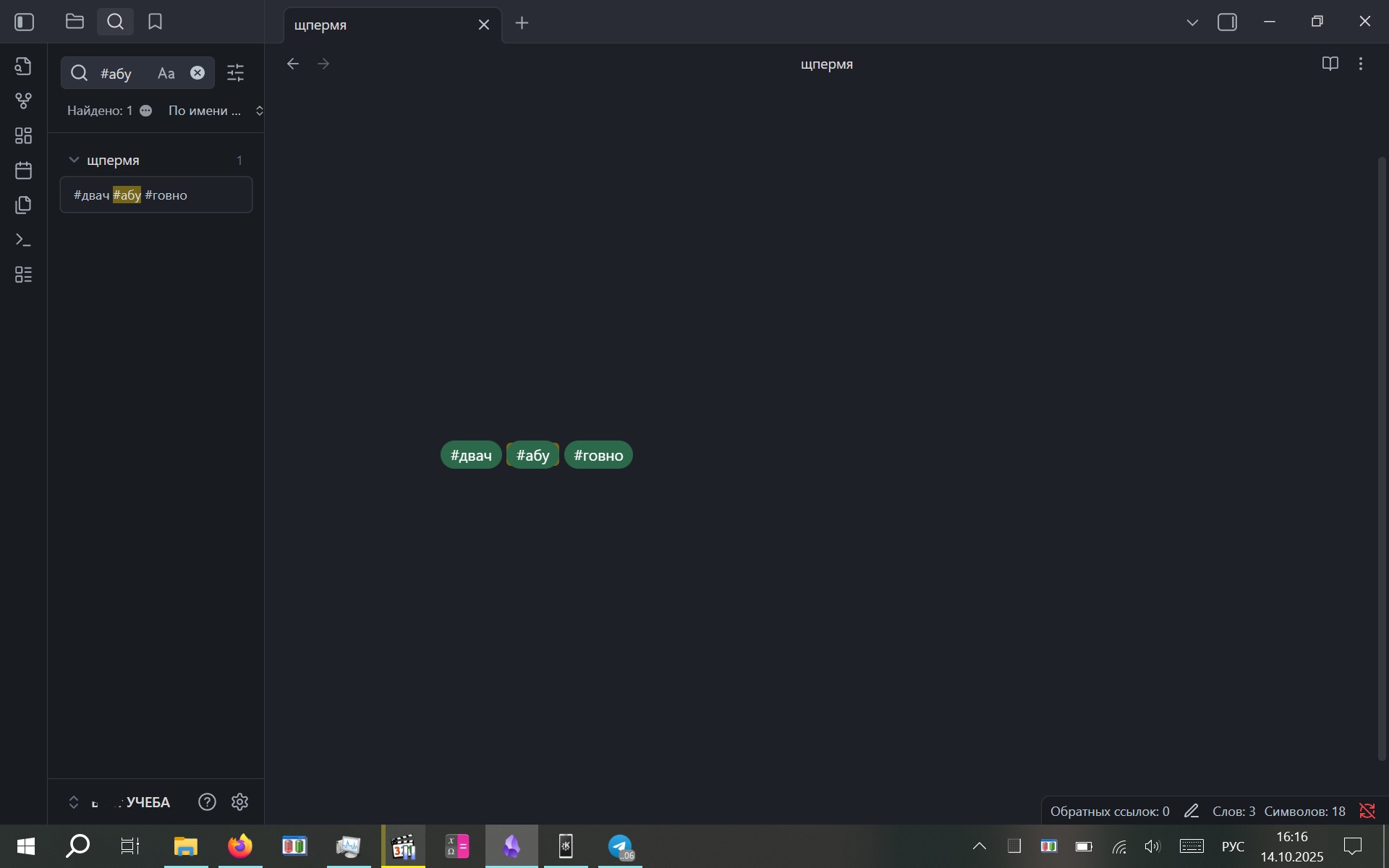Image resolution: width=1389 pixels, height=868 pixels.
Task: Click the #говно tag in the note
Action: coord(598,456)
